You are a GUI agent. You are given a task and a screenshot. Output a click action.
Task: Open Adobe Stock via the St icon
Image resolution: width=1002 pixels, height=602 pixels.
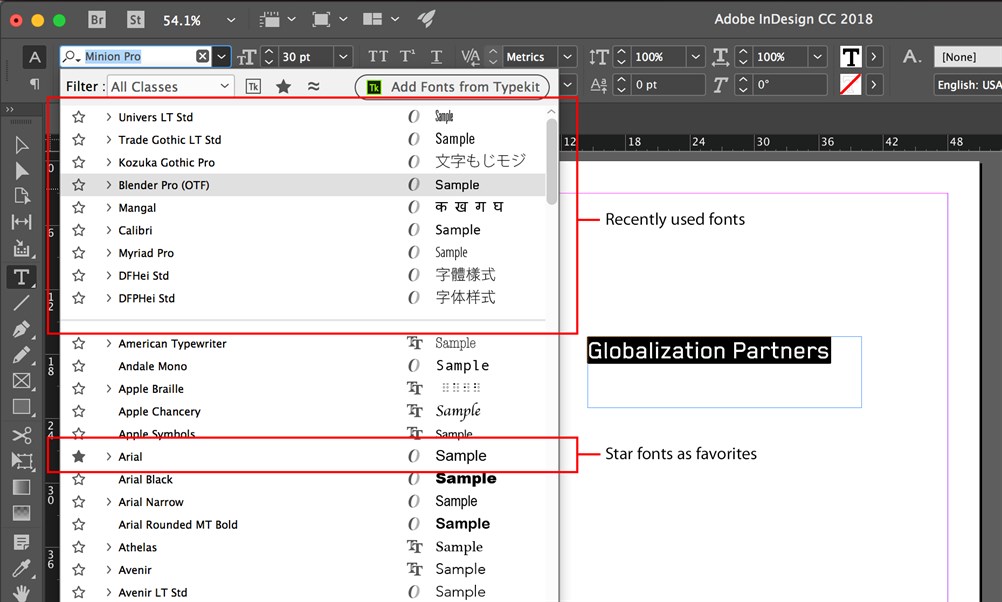[x=134, y=18]
